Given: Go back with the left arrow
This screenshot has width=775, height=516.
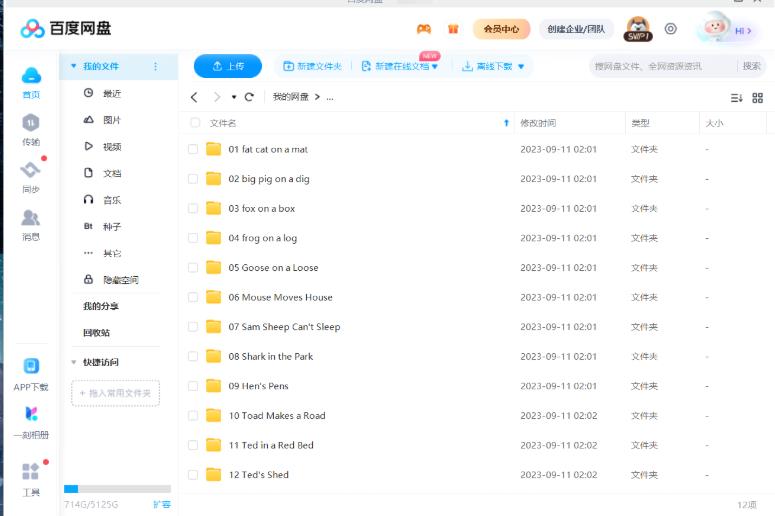Looking at the screenshot, I should coord(194,97).
